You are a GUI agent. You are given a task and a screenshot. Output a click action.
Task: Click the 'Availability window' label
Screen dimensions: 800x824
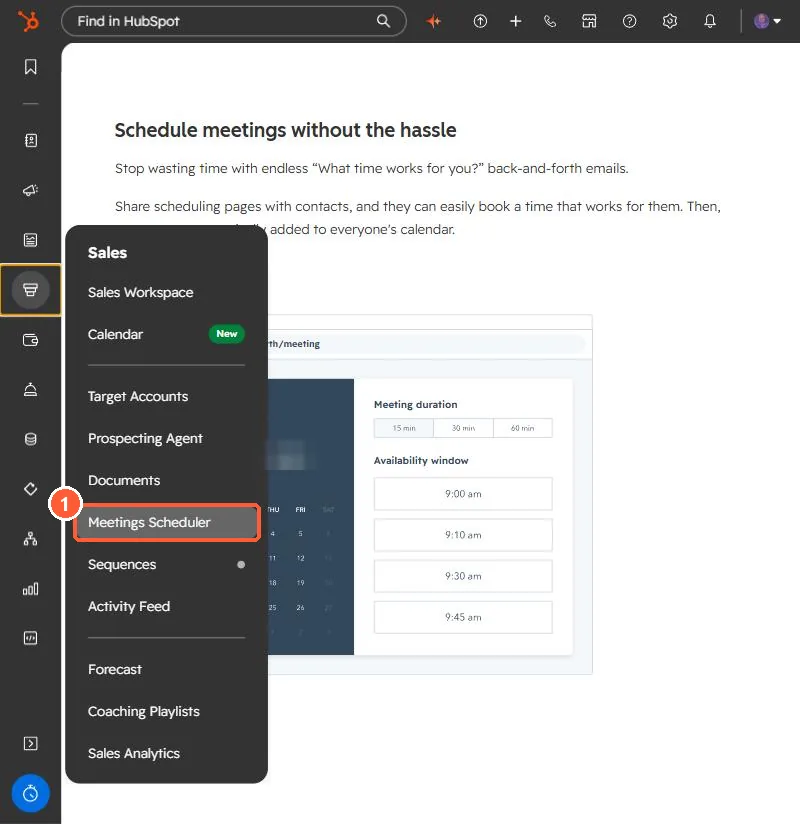[421, 460]
